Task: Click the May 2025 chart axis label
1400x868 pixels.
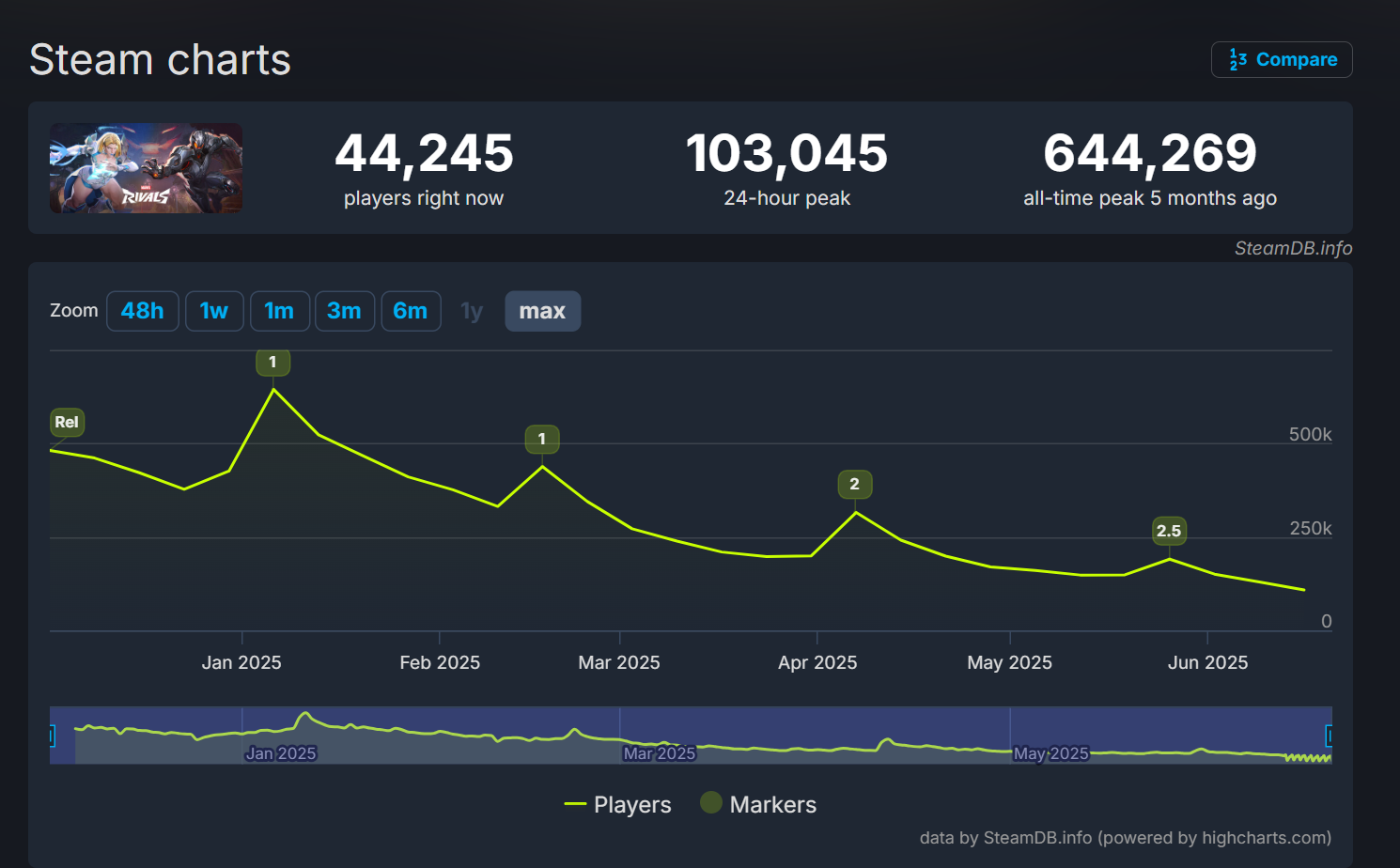Action: point(1010,662)
